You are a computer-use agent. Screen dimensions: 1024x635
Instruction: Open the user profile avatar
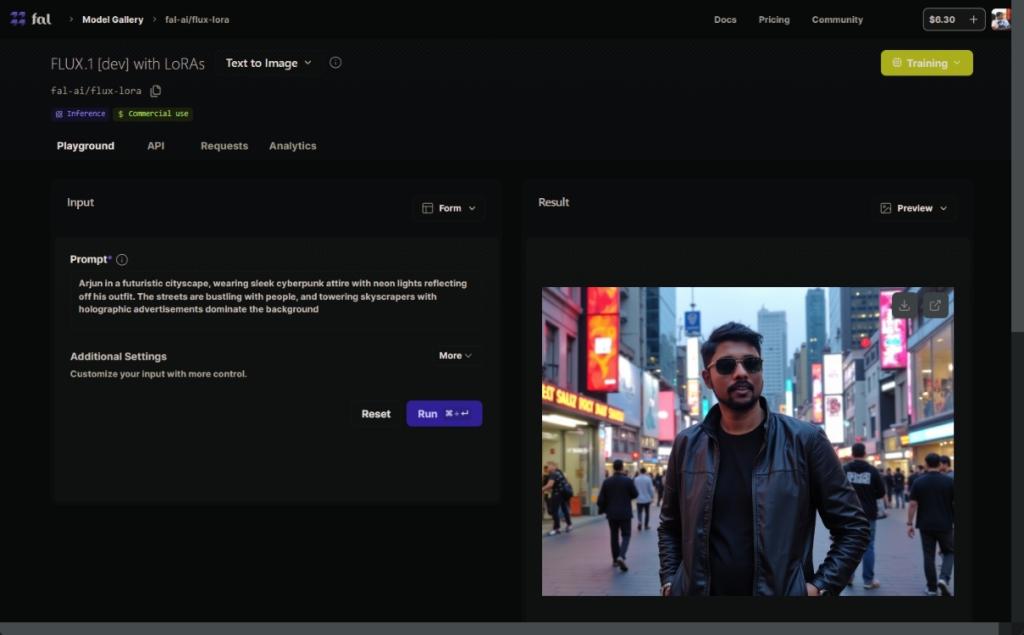1000,19
